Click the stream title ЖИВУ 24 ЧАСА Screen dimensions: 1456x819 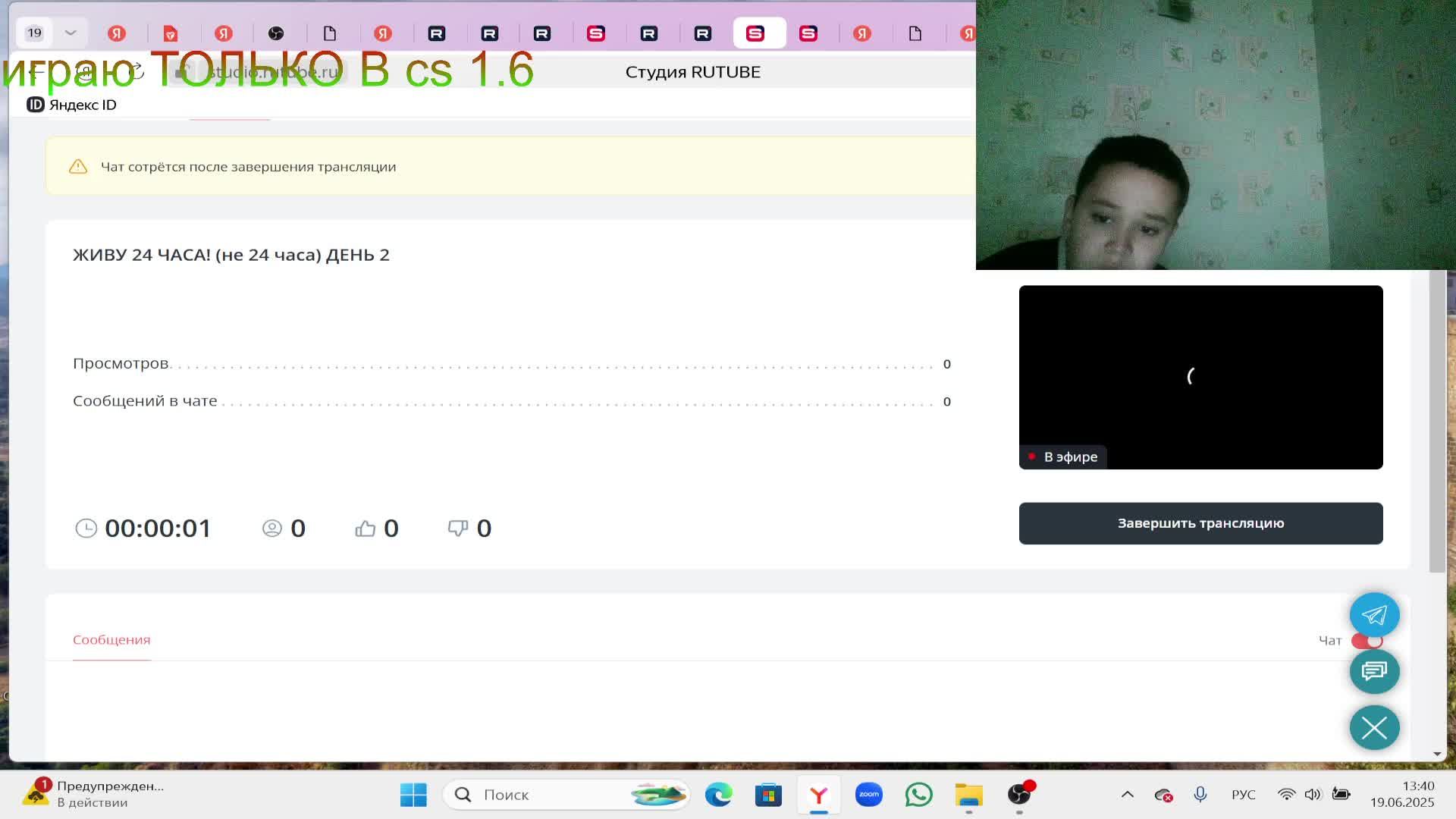coord(231,255)
